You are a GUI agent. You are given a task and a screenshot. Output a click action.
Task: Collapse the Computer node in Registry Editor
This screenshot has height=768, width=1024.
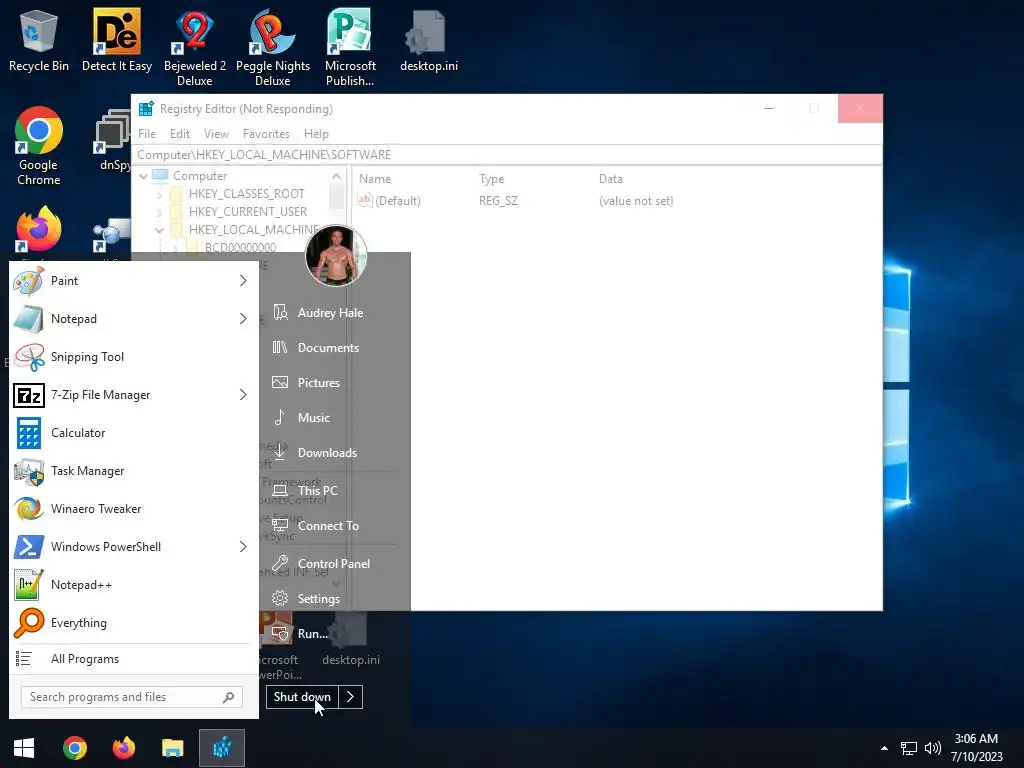point(143,176)
